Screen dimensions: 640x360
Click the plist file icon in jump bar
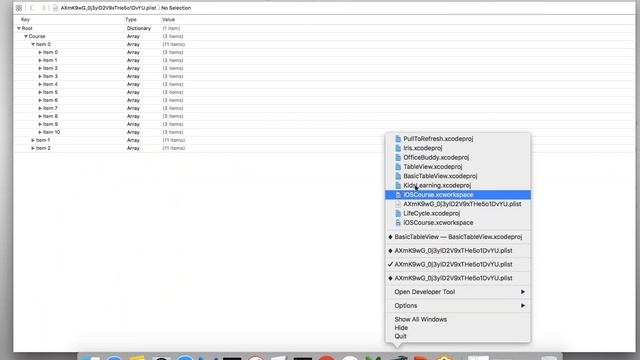pyautogui.click(x=55, y=8)
